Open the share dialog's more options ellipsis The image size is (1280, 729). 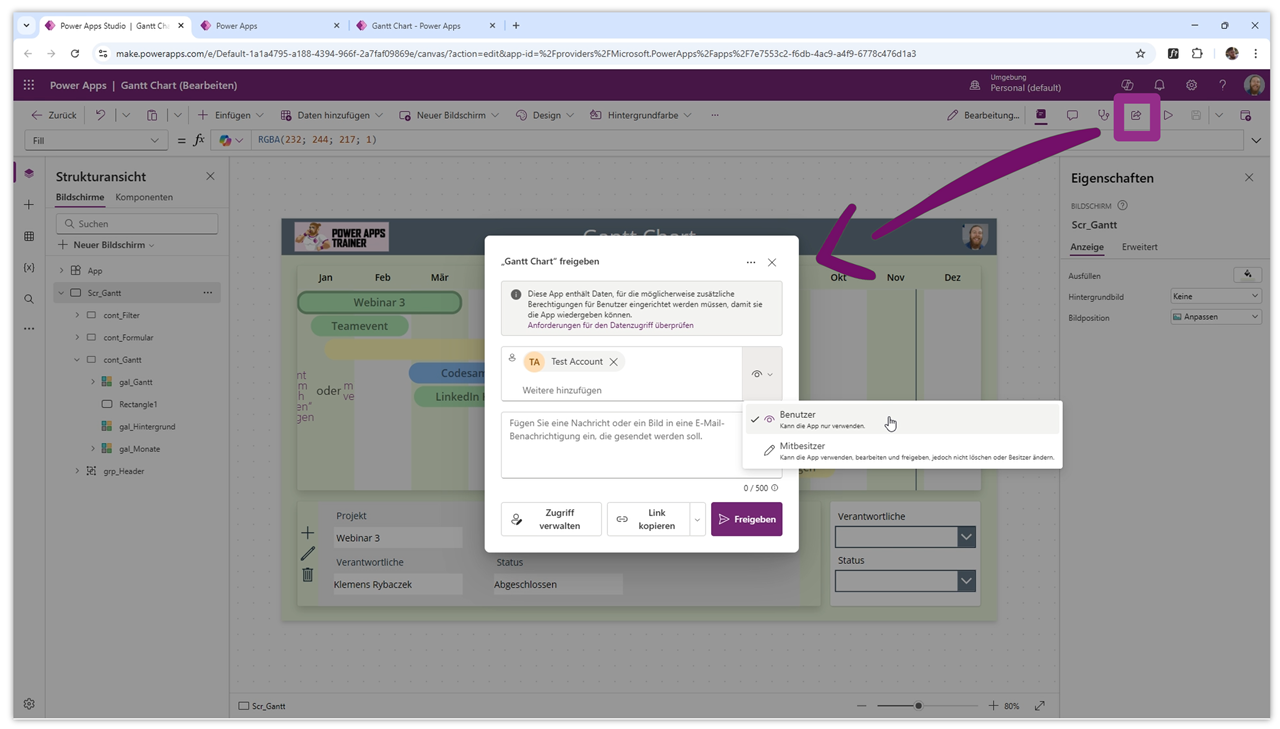[751, 262]
